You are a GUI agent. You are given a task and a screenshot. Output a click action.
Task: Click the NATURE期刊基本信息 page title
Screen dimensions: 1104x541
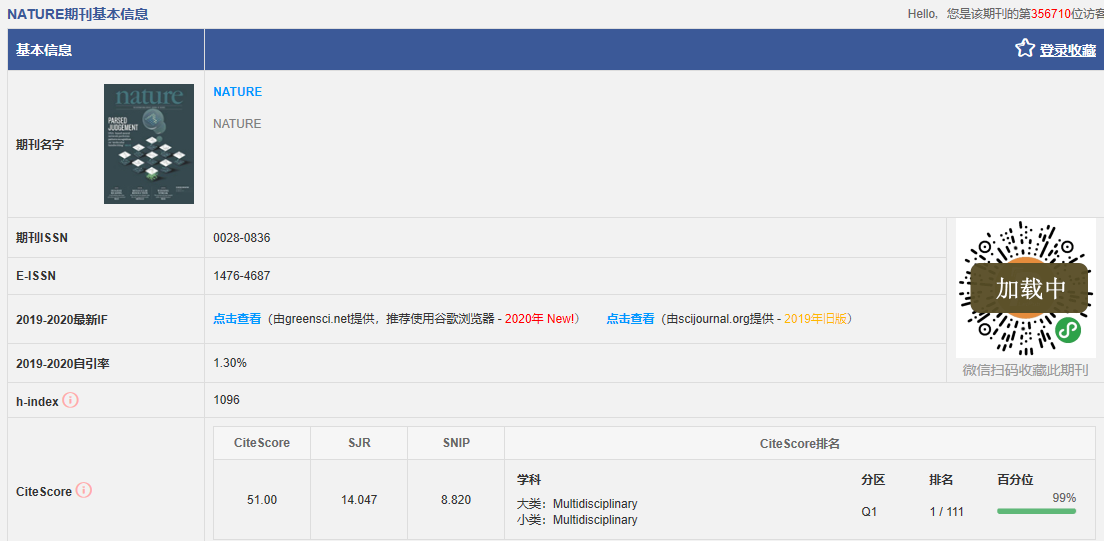[x=77, y=14]
